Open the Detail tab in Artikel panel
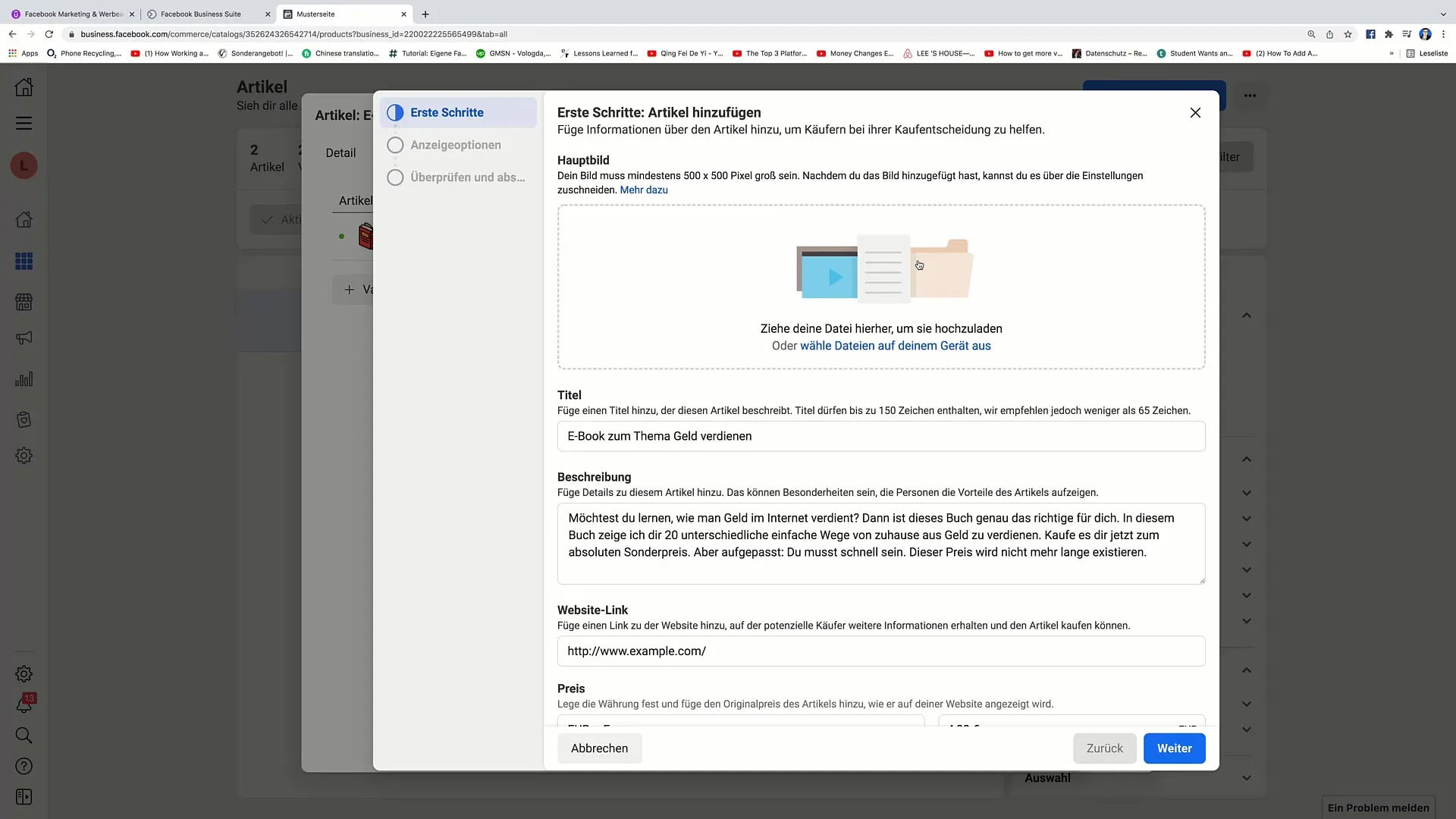 [x=340, y=152]
